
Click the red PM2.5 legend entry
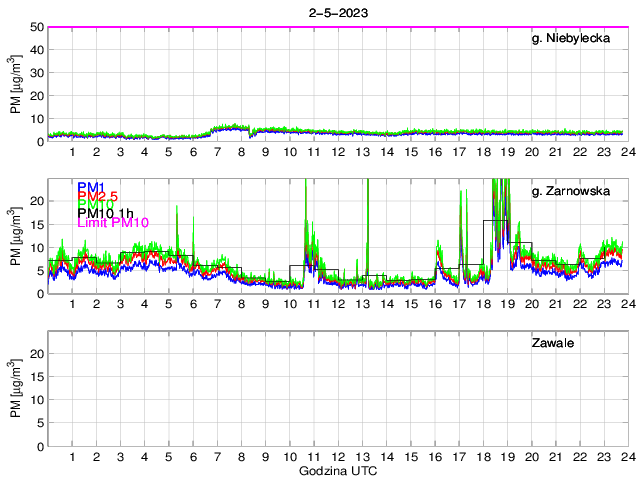tap(98, 199)
